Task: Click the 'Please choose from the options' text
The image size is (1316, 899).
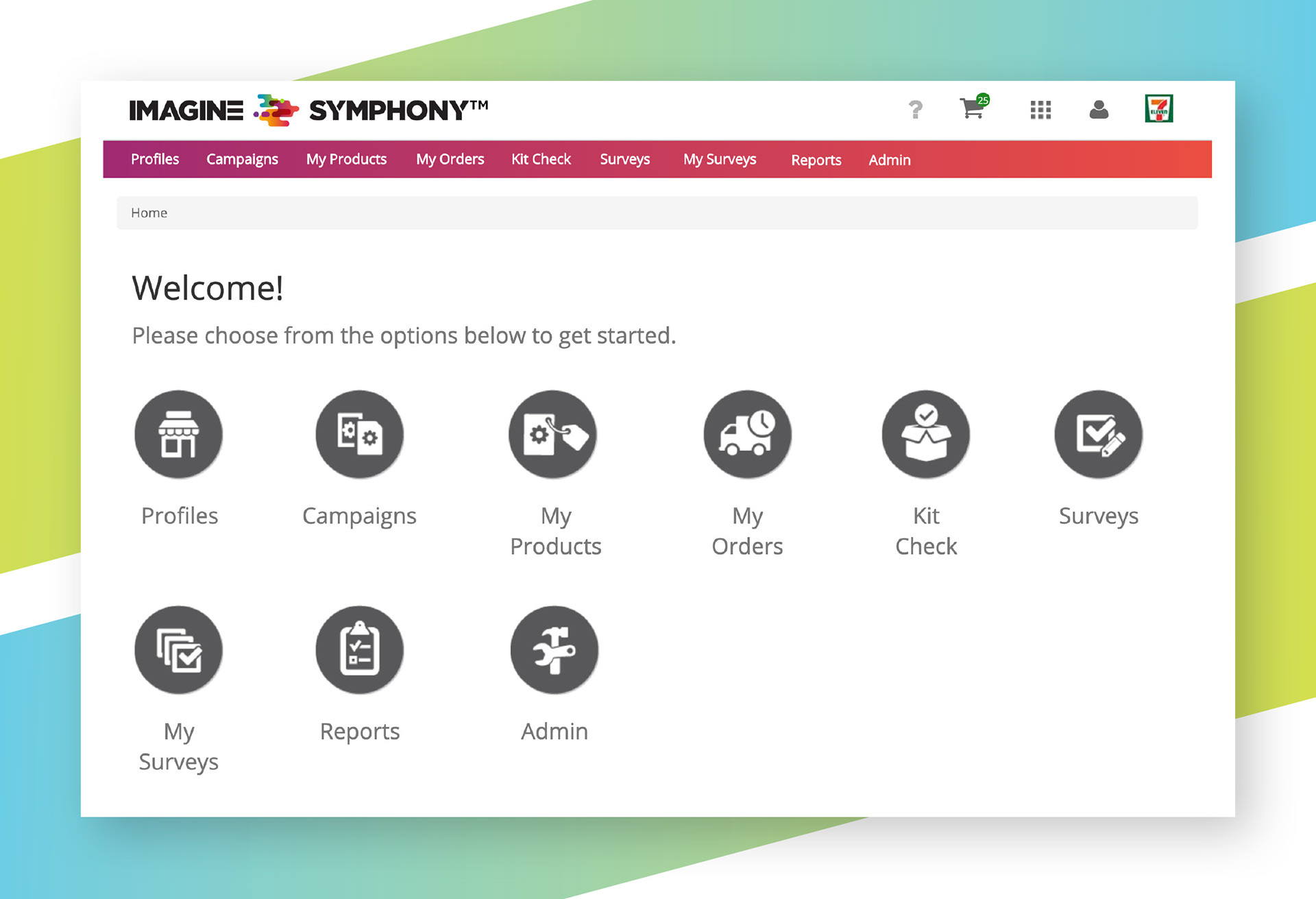Action: pyautogui.click(x=404, y=336)
